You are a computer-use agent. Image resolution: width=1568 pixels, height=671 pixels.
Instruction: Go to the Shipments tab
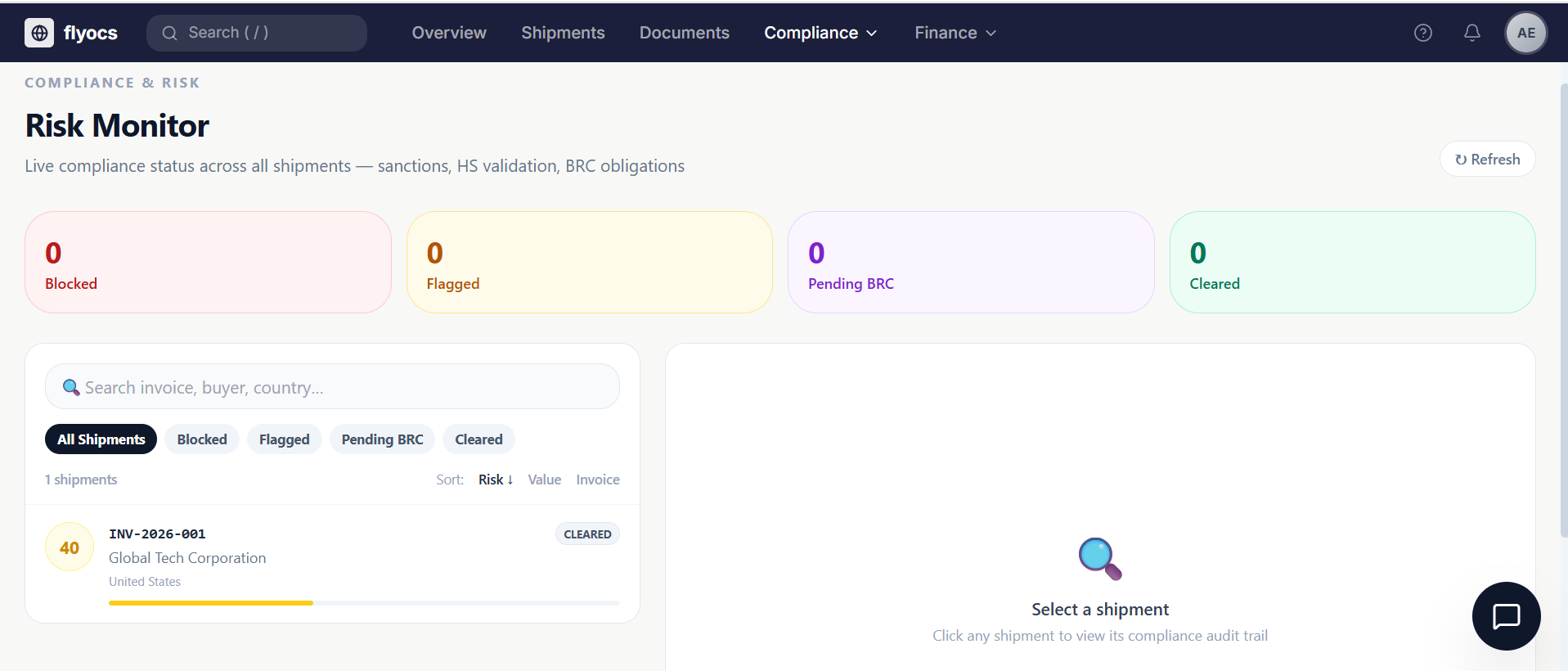pyautogui.click(x=563, y=33)
